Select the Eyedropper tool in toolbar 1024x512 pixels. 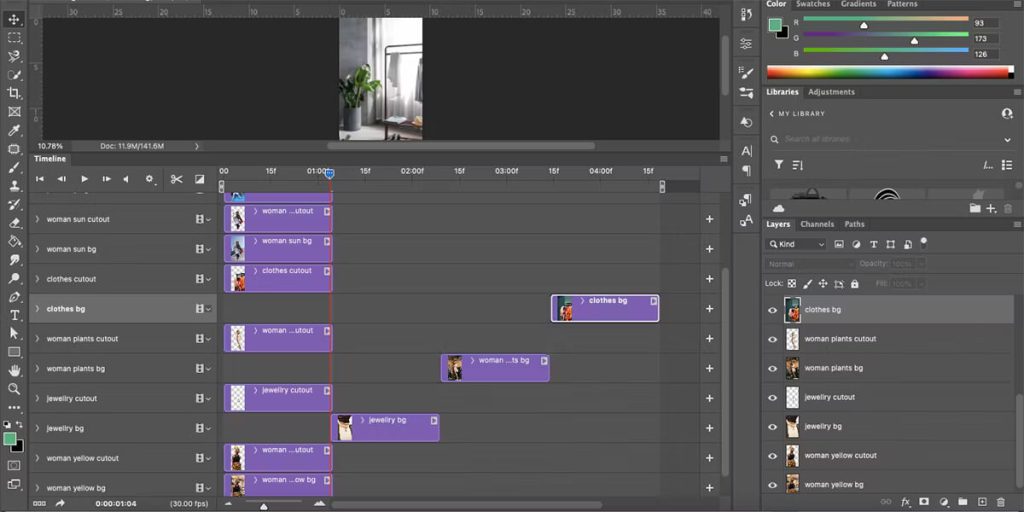tap(14, 131)
